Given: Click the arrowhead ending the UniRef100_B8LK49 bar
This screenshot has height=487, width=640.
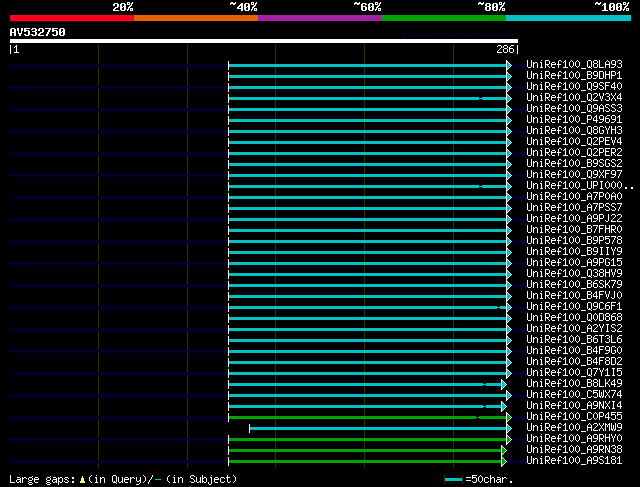Looking at the screenshot, I should pyautogui.click(x=504, y=385).
